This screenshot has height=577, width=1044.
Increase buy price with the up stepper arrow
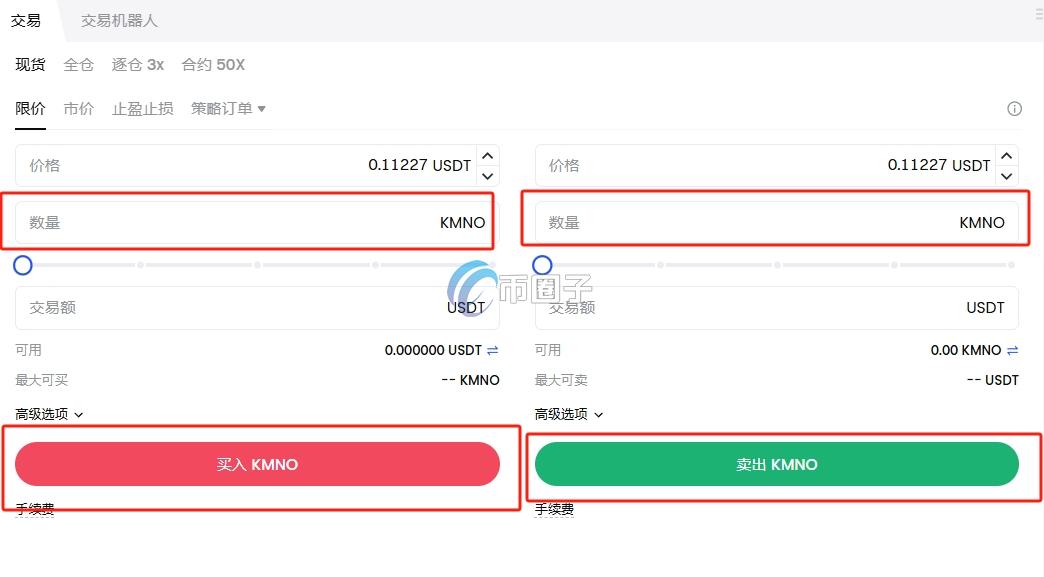pos(487,155)
